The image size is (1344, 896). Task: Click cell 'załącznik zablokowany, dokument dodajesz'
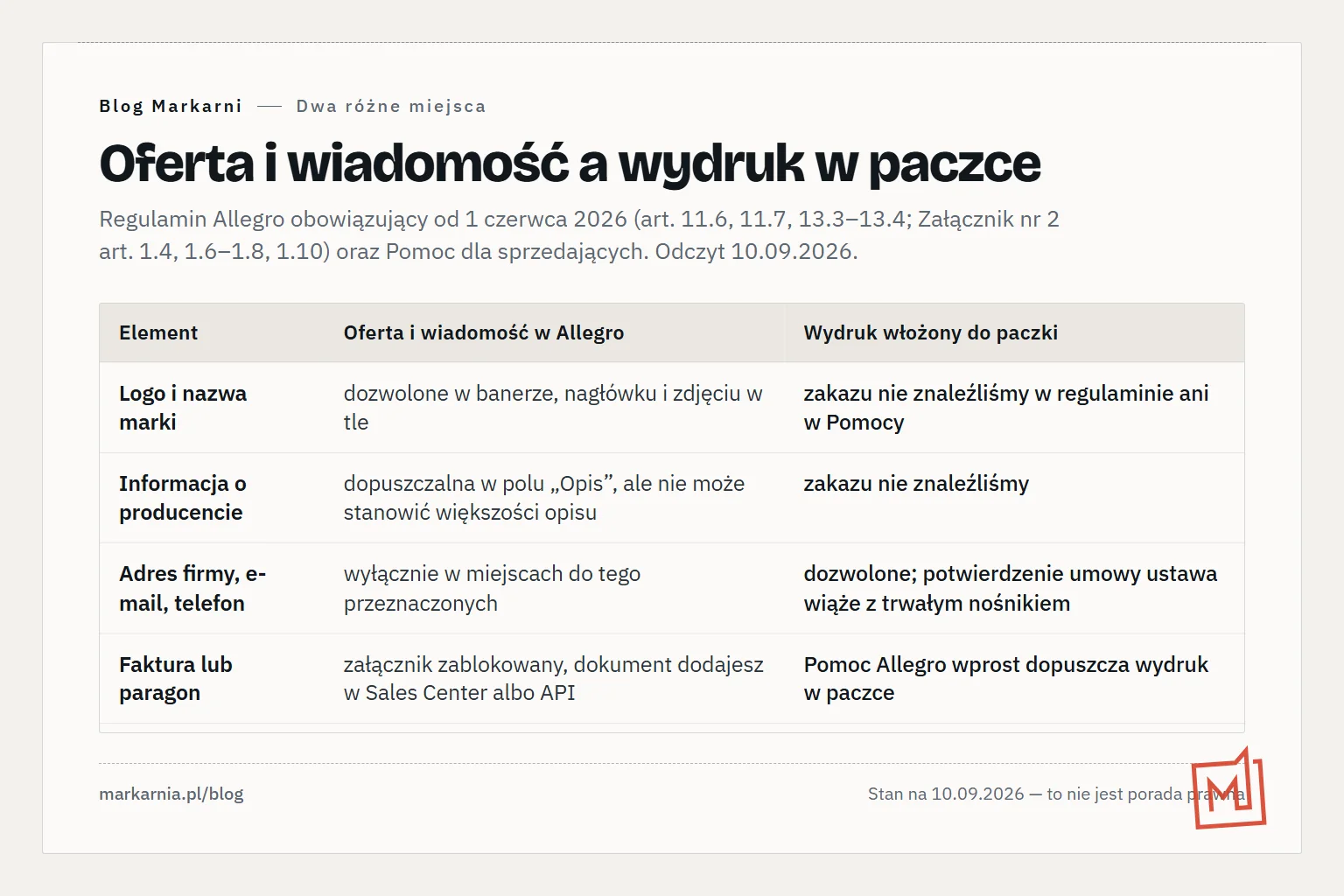[554, 678]
